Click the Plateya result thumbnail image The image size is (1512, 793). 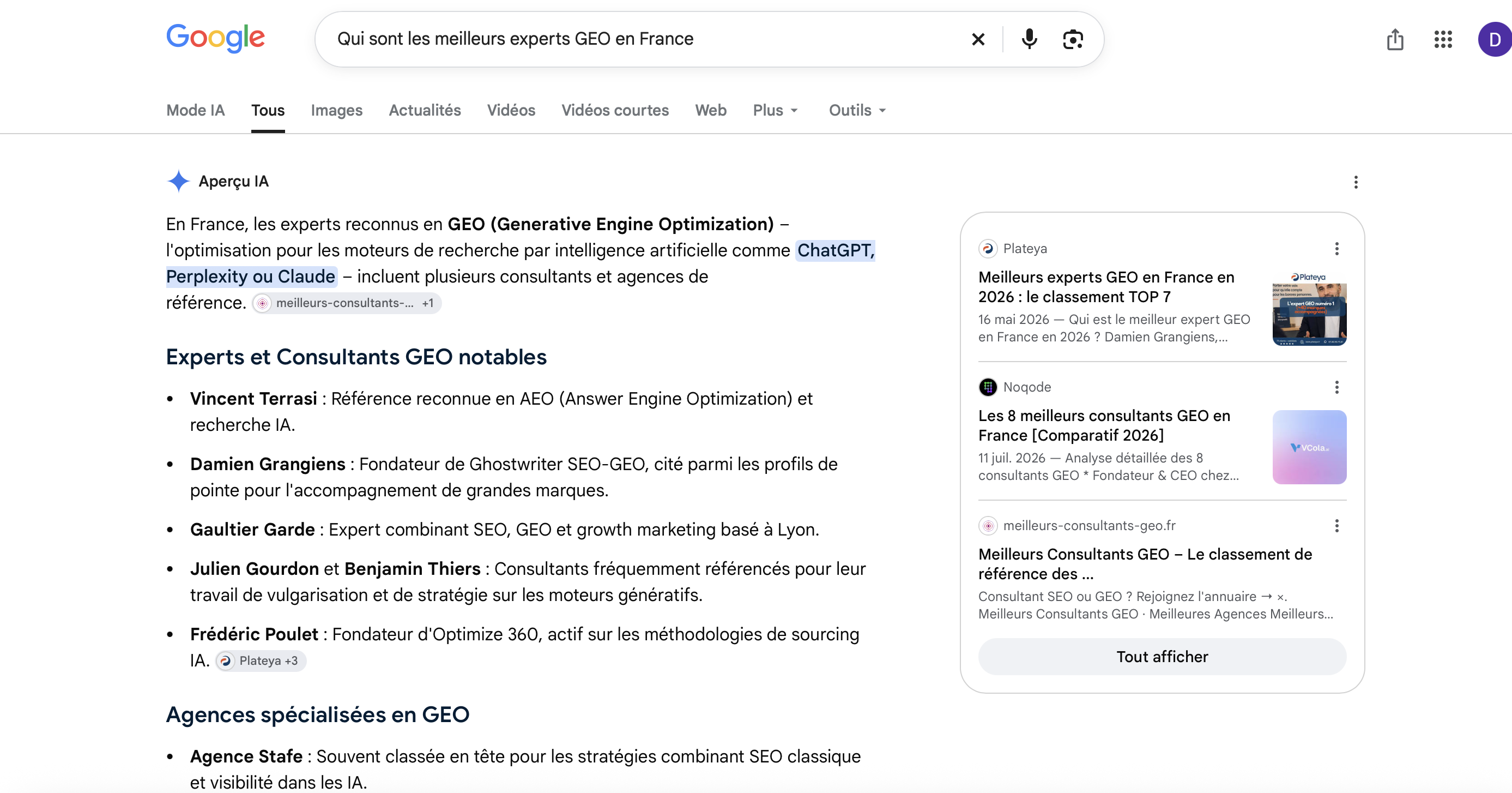coord(1309,309)
